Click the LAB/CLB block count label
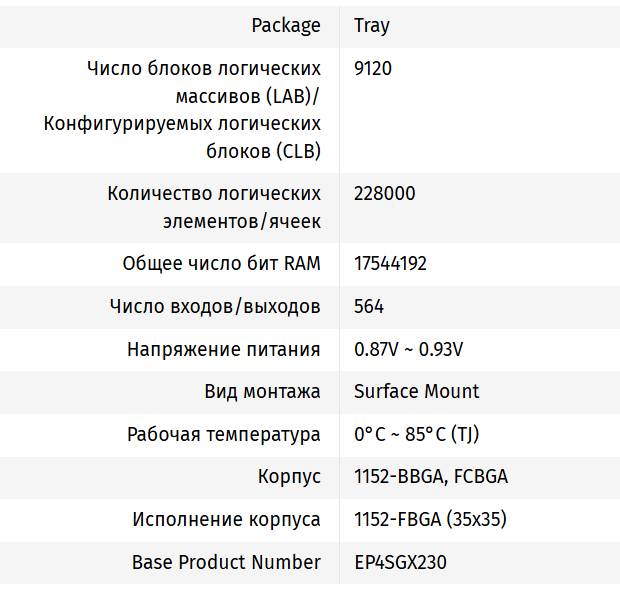Image resolution: width=620 pixels, height=593 pixels. pyautogui.click(x=183, y=110)
